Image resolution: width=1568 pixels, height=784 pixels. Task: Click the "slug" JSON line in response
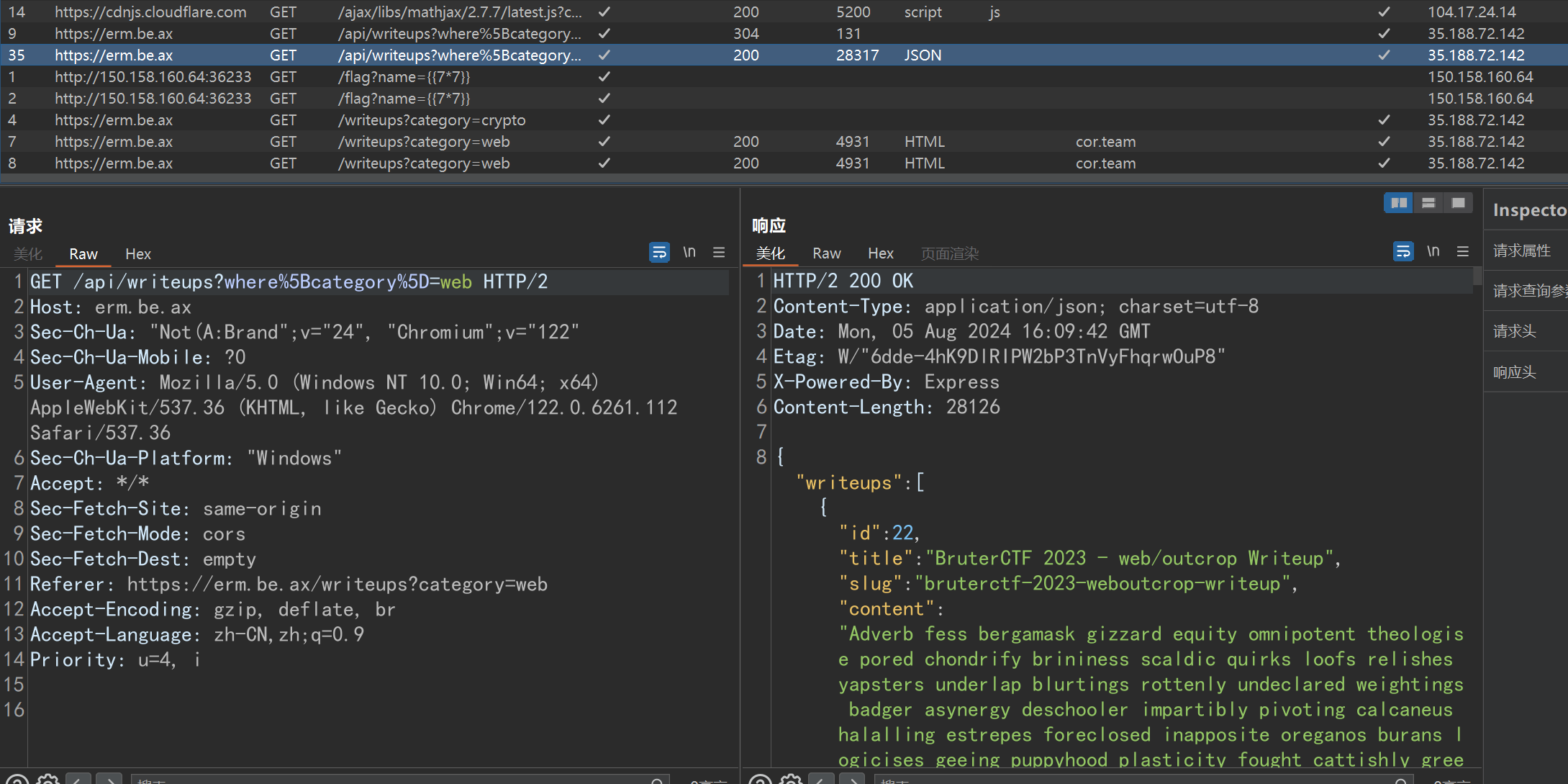1069,583
